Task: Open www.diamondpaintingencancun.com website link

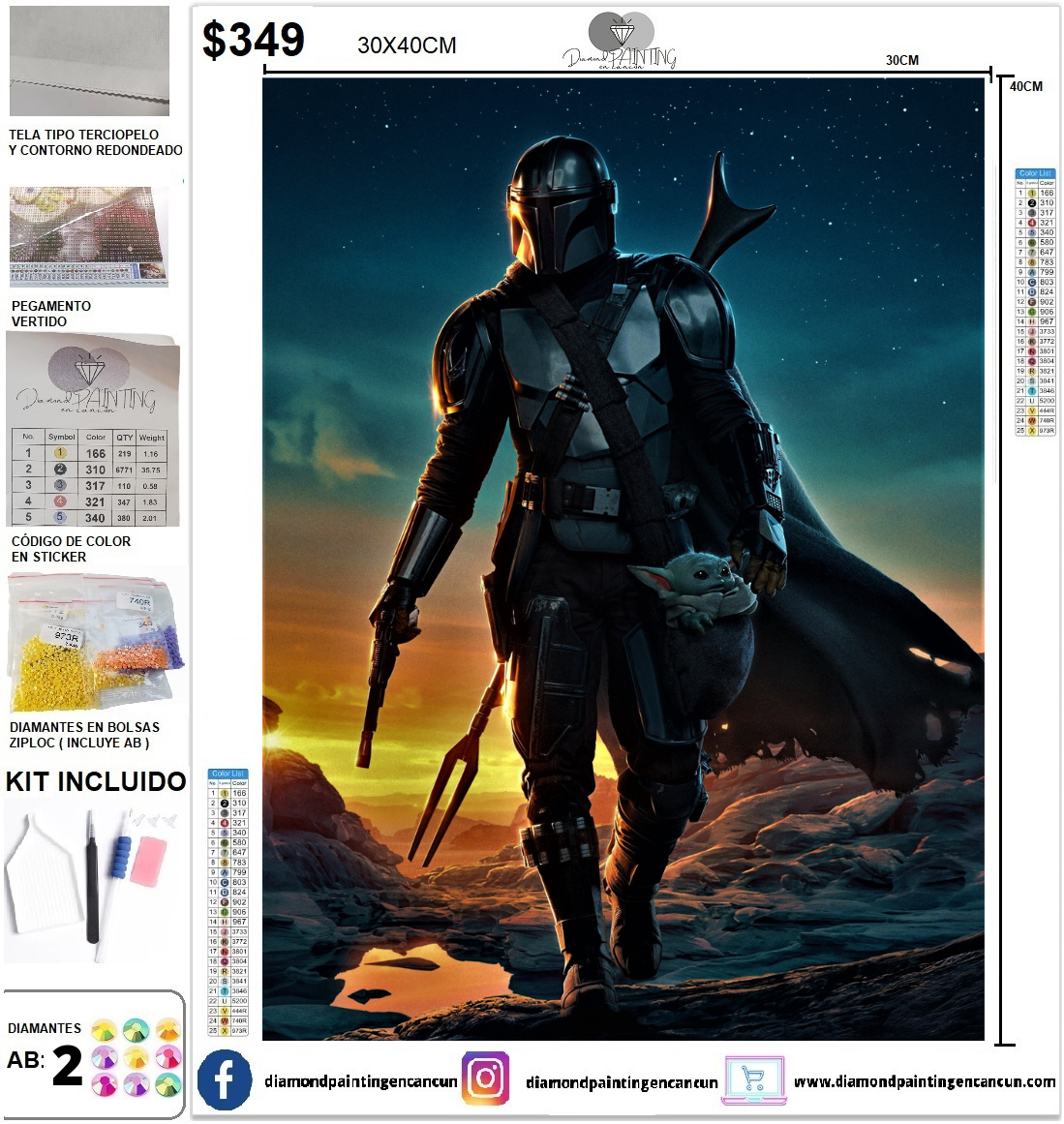Action: 924,1081
